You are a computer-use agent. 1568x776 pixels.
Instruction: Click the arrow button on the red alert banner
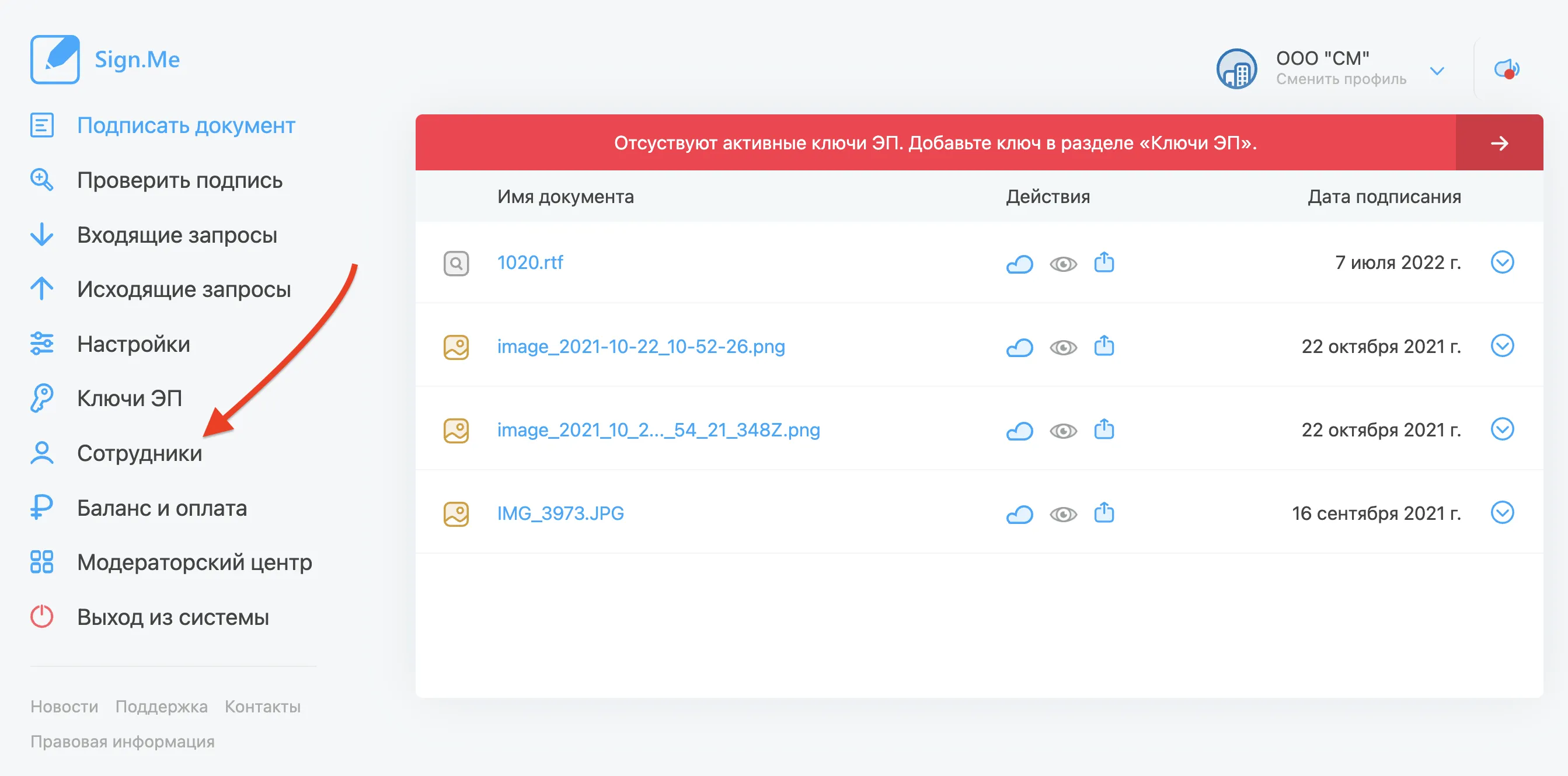pos(1499,143)
